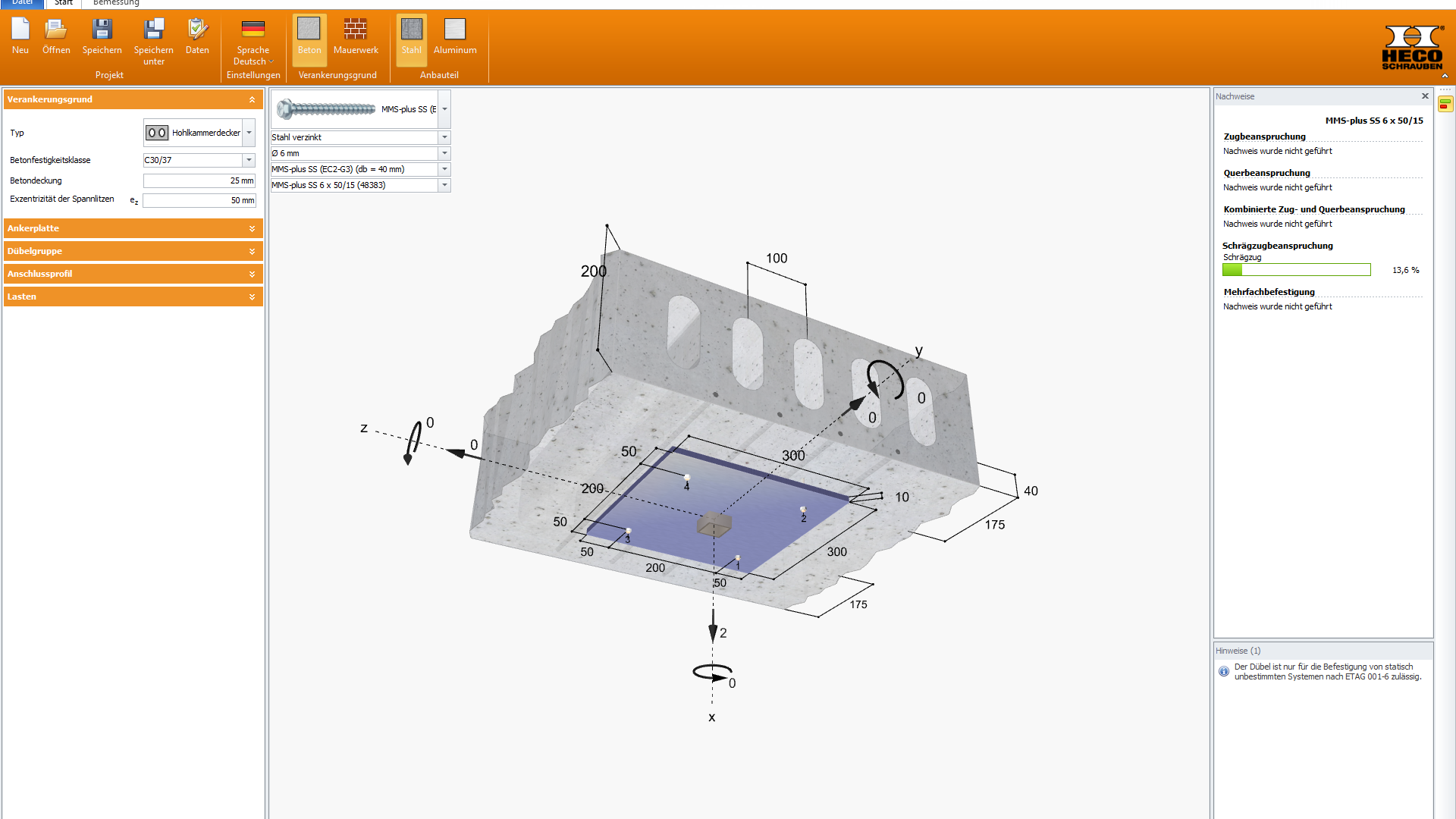This screenshot has width=1456, height=819.
Task: Click the Hinweise (1) panel header
Action: 1323,651
